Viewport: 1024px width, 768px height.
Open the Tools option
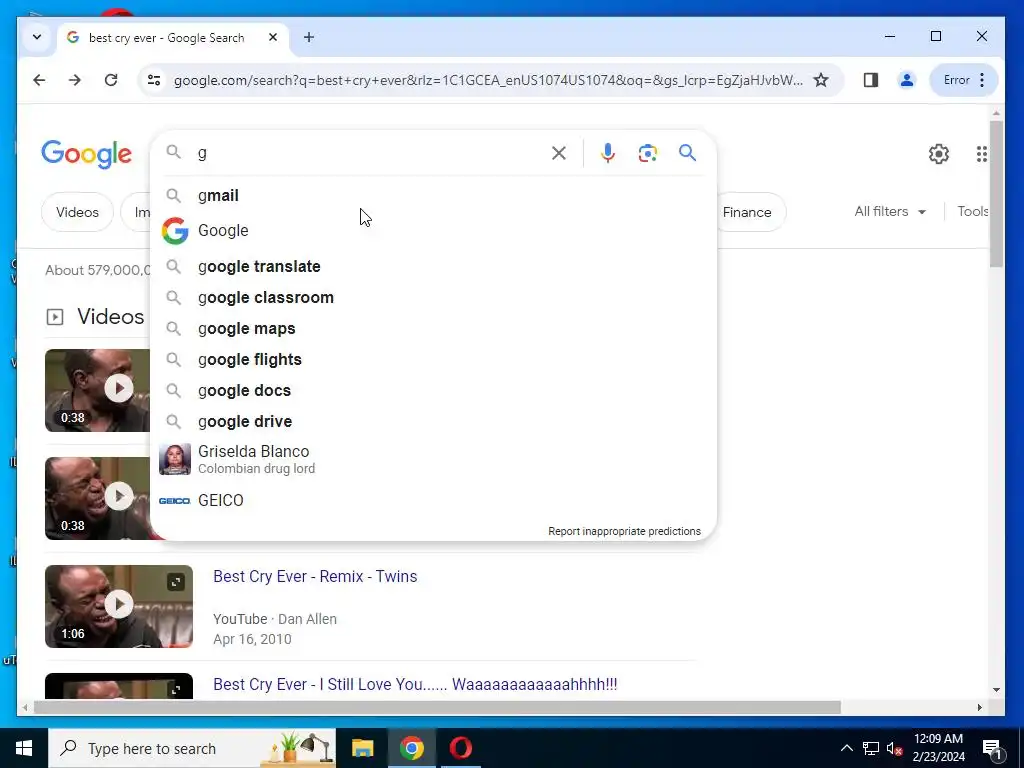coord(972,212)
